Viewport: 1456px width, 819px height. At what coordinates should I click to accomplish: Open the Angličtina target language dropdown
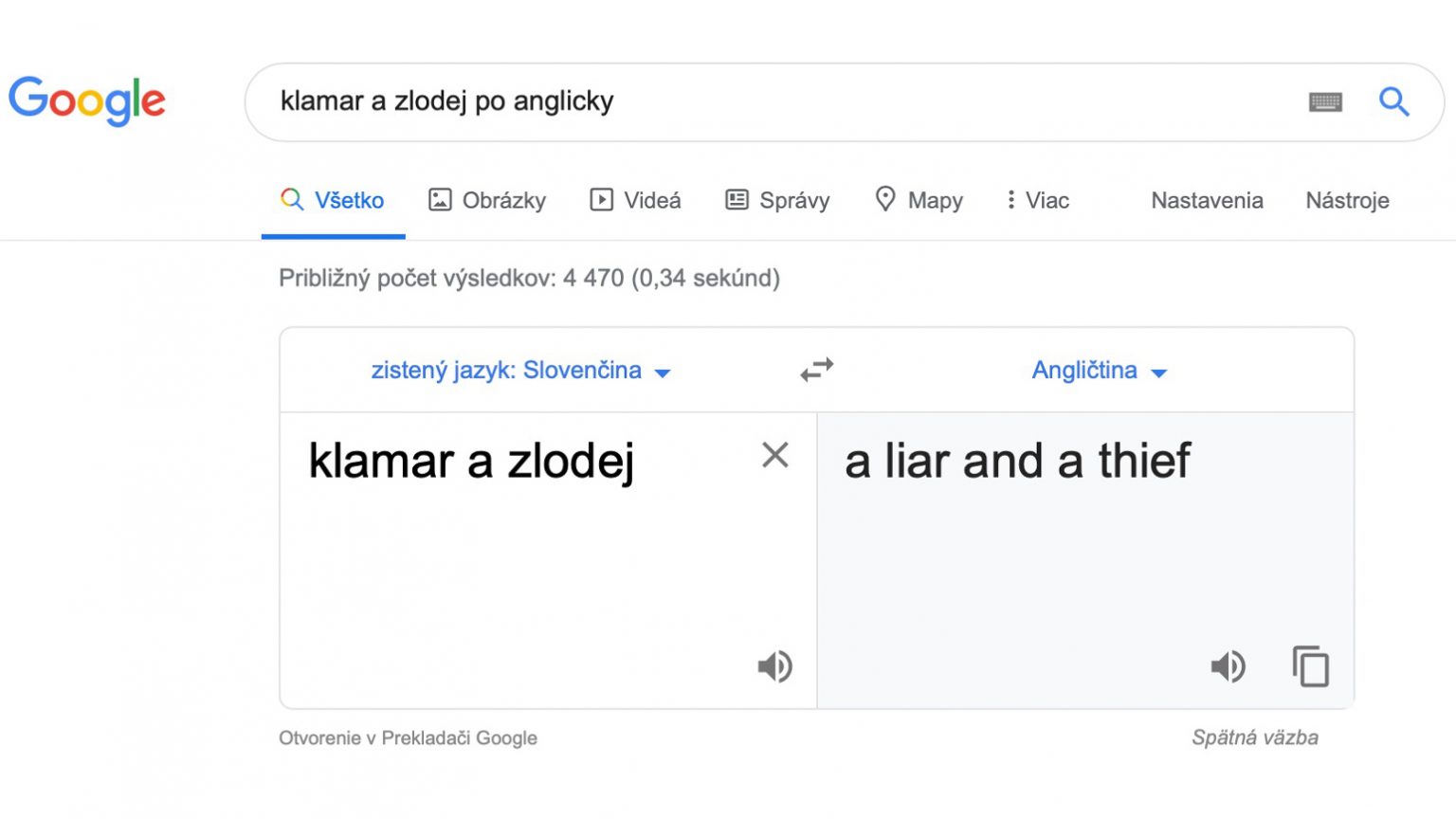[1099, 371]
